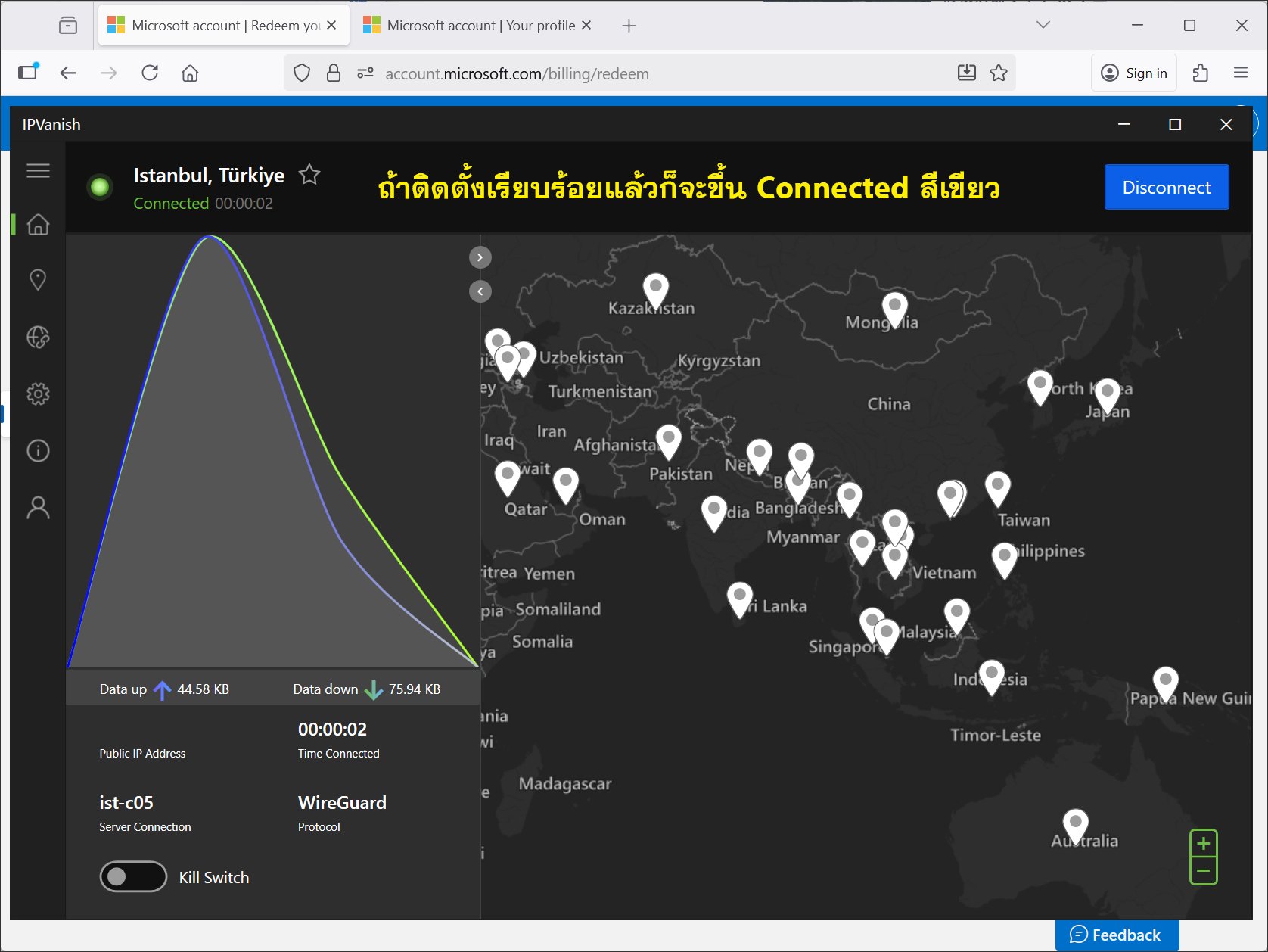Collapse panel with left chevron arrow
Image resolution: width=1268 pixels, height=952 pixels.
pos(480,291)
